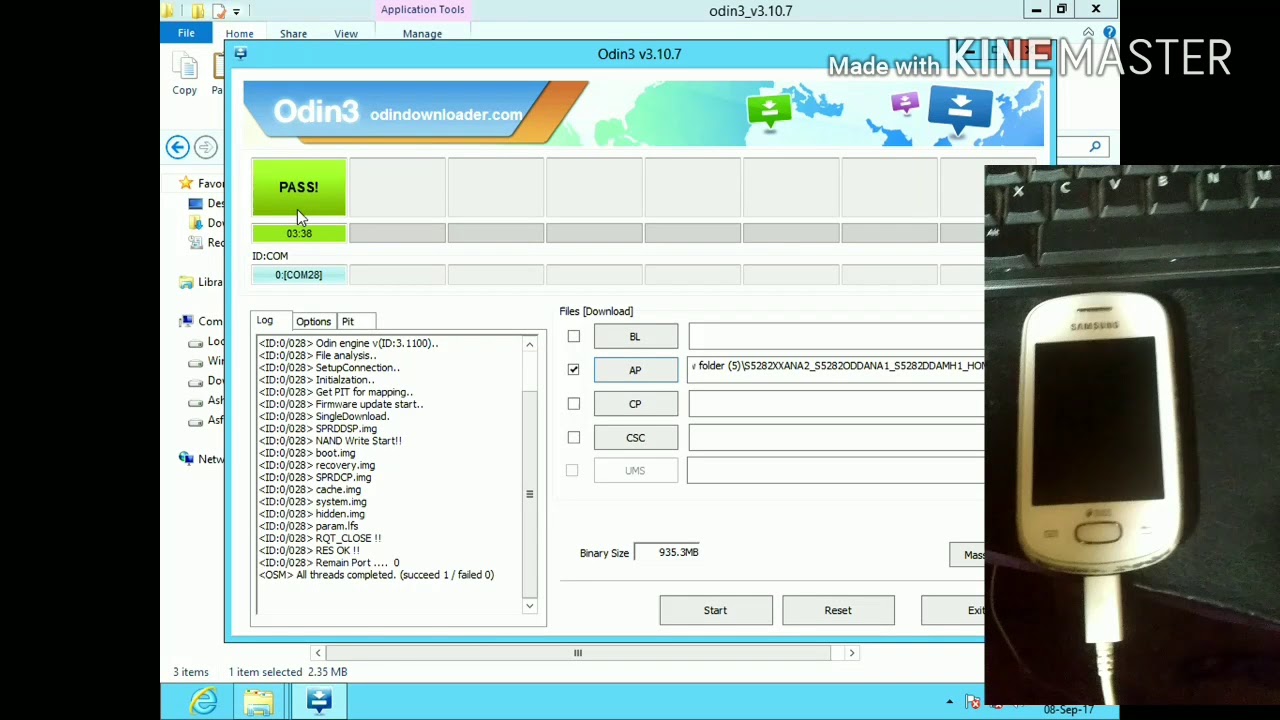Click the AP file browse button
Screen dimensions: 1280x720
636,370
